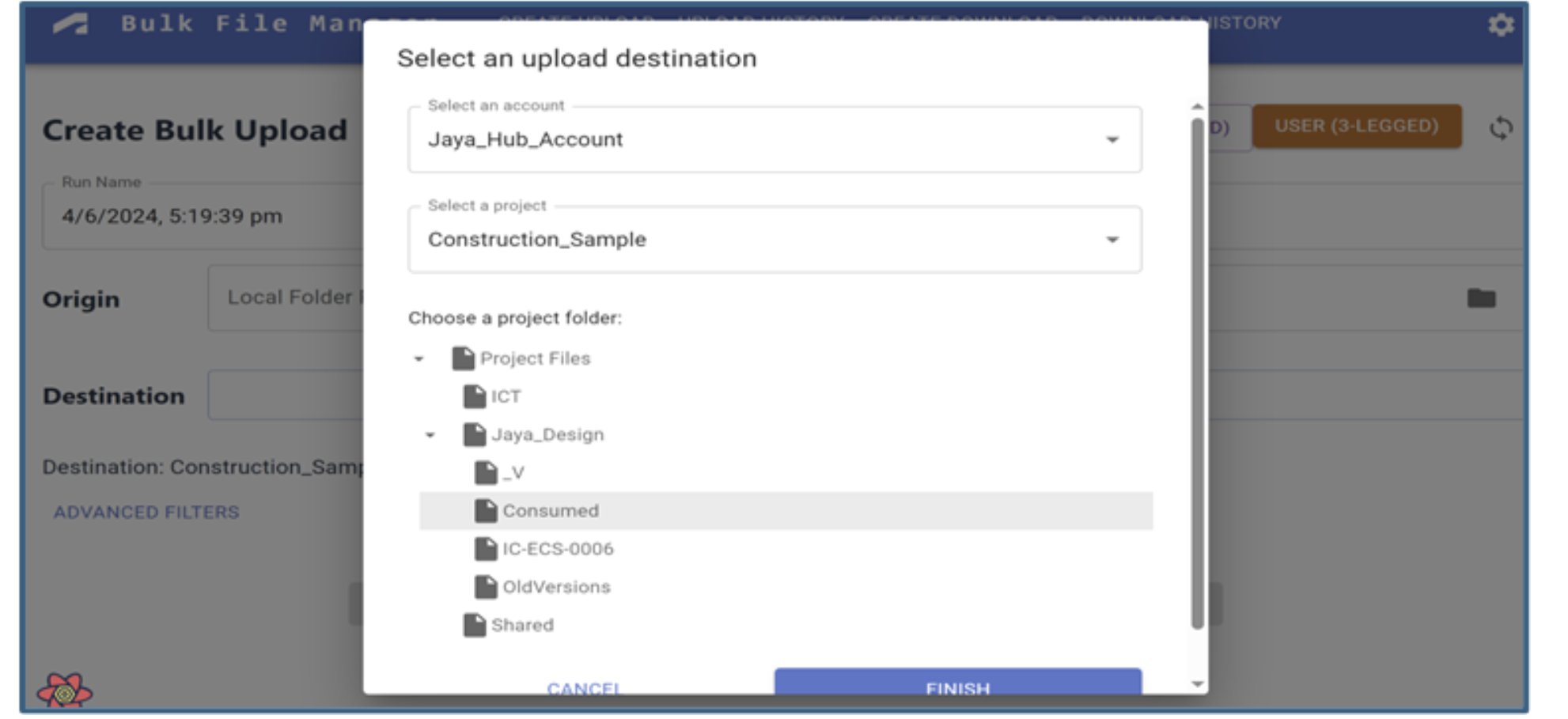The height and width of the screenshot is (719, 1568).
Task: Collapse the Project Files tree node
Action: pos(419,359)
